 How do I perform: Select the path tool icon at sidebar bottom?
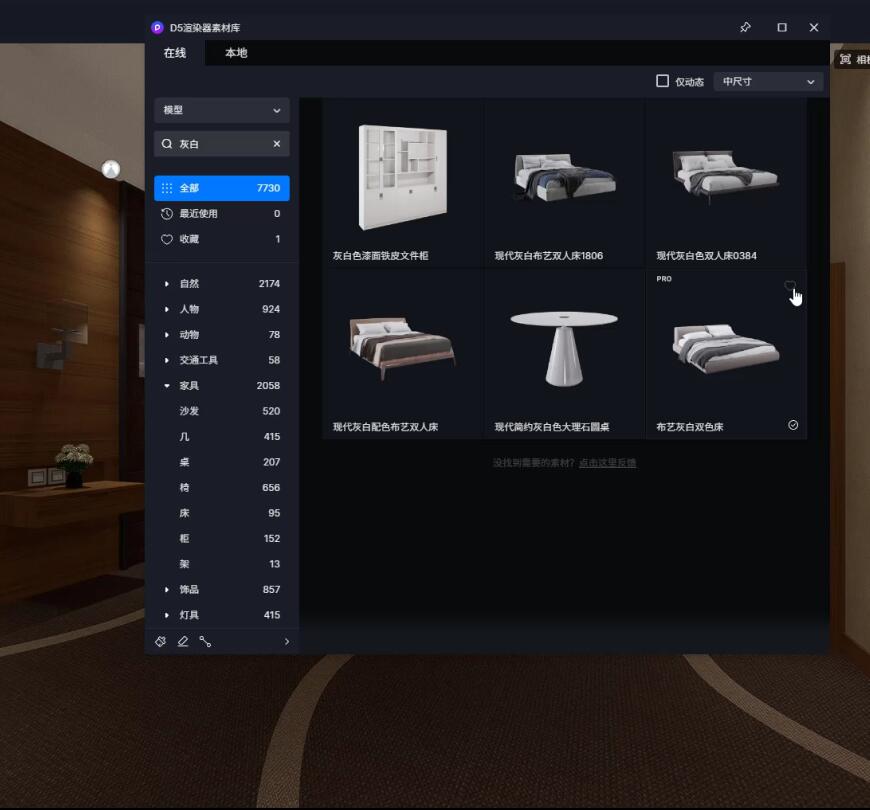(205, 641)
